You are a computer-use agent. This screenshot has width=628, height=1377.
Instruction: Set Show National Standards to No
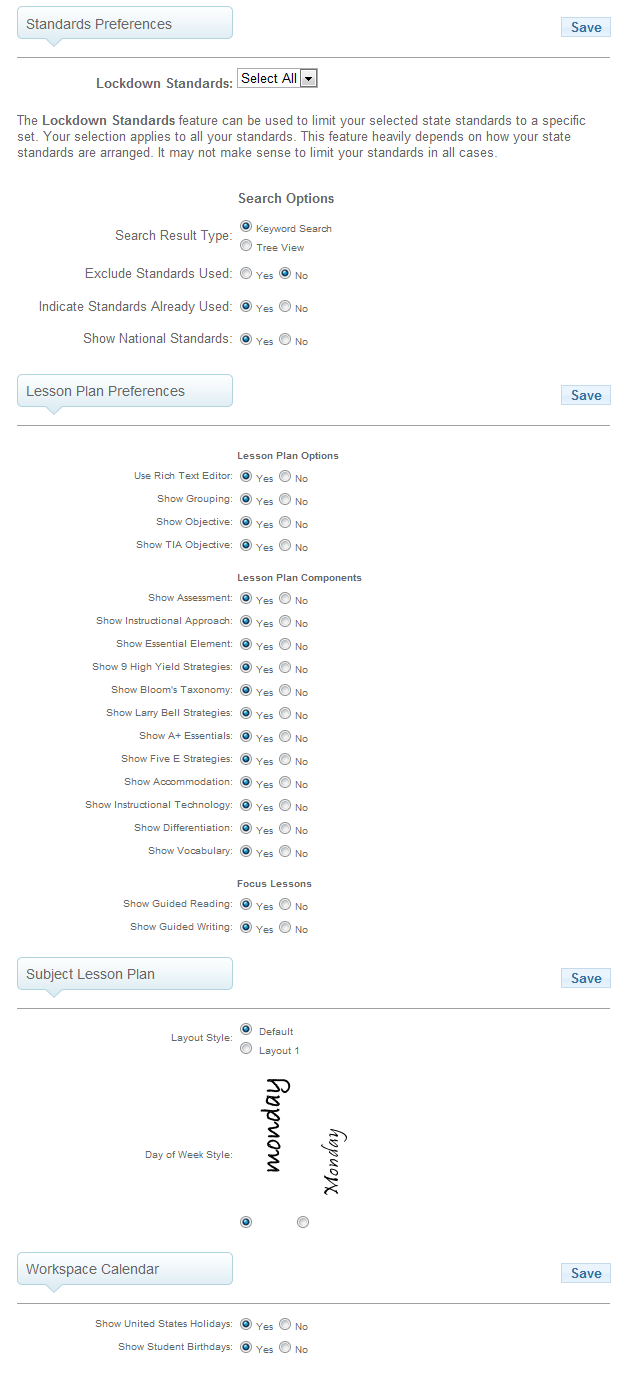[285, 339]
